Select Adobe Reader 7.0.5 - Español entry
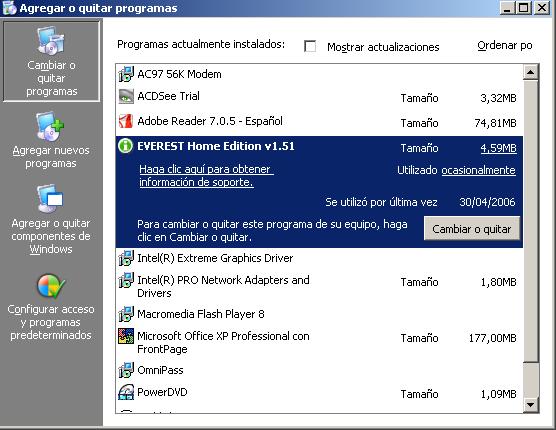 (319, 122)
